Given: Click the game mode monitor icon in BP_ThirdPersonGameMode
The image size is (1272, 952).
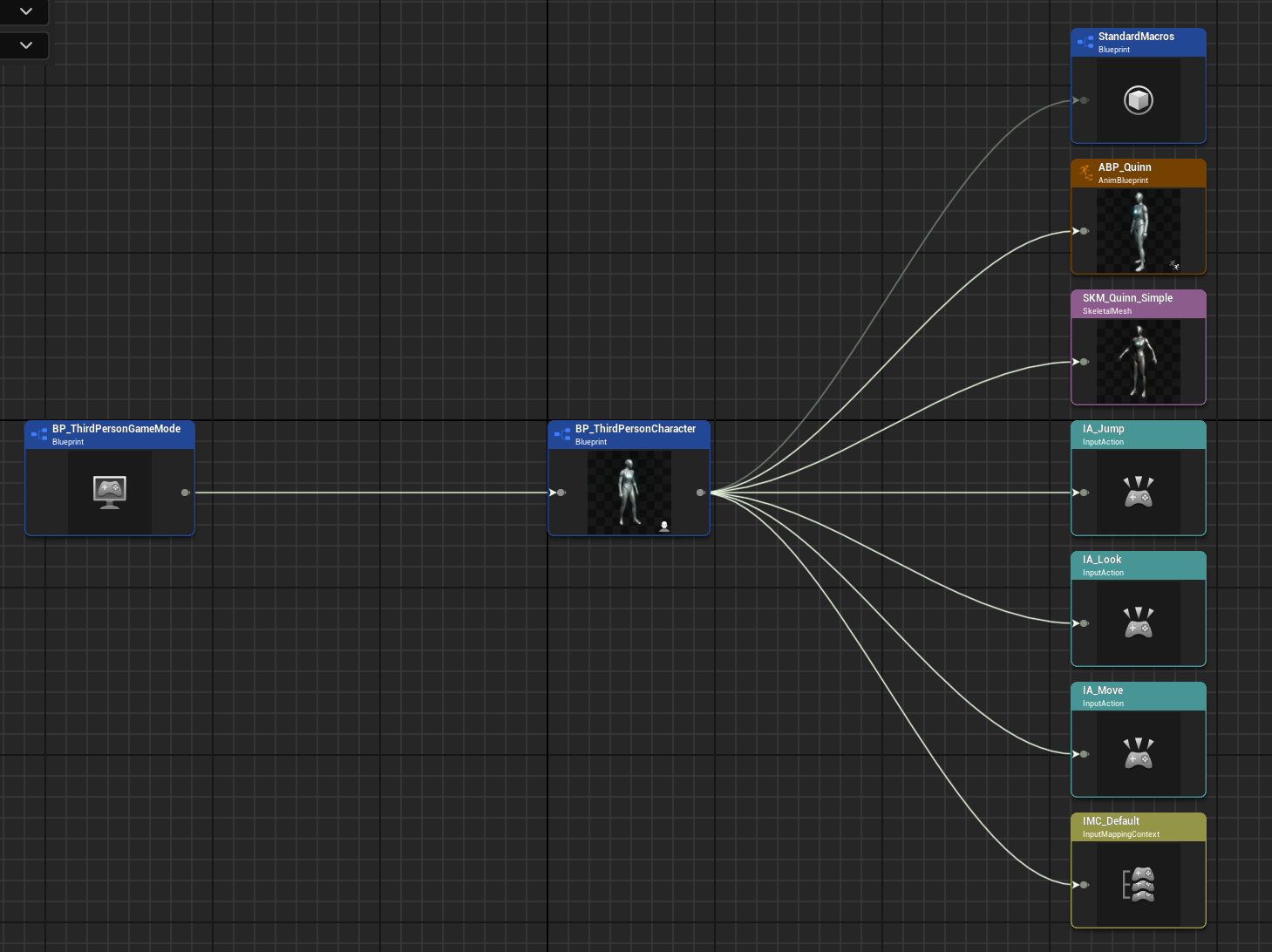Looking at the screenshot, I should click(x=110, y=492).
